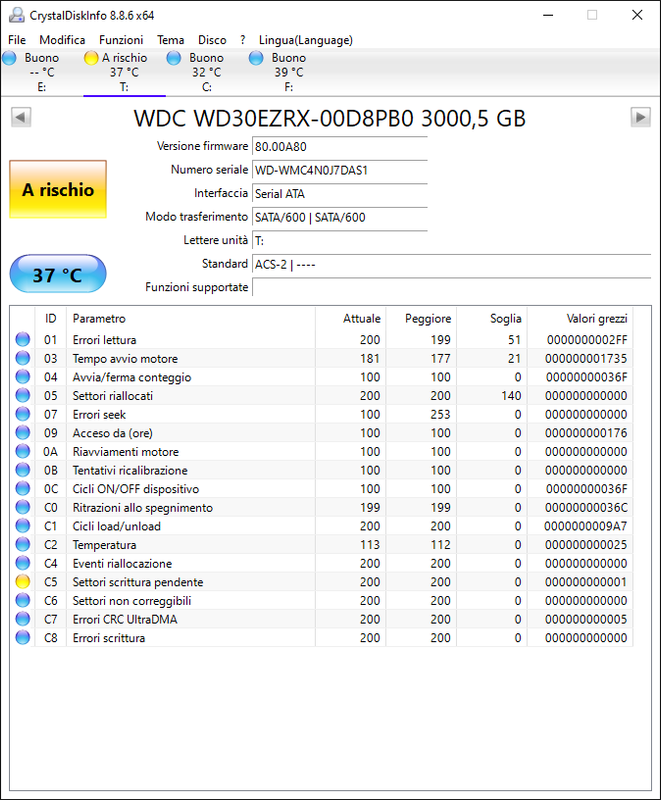The image size is (661, 800).
Task: Click the Peggiore column header
Action: tap(421, 318)
